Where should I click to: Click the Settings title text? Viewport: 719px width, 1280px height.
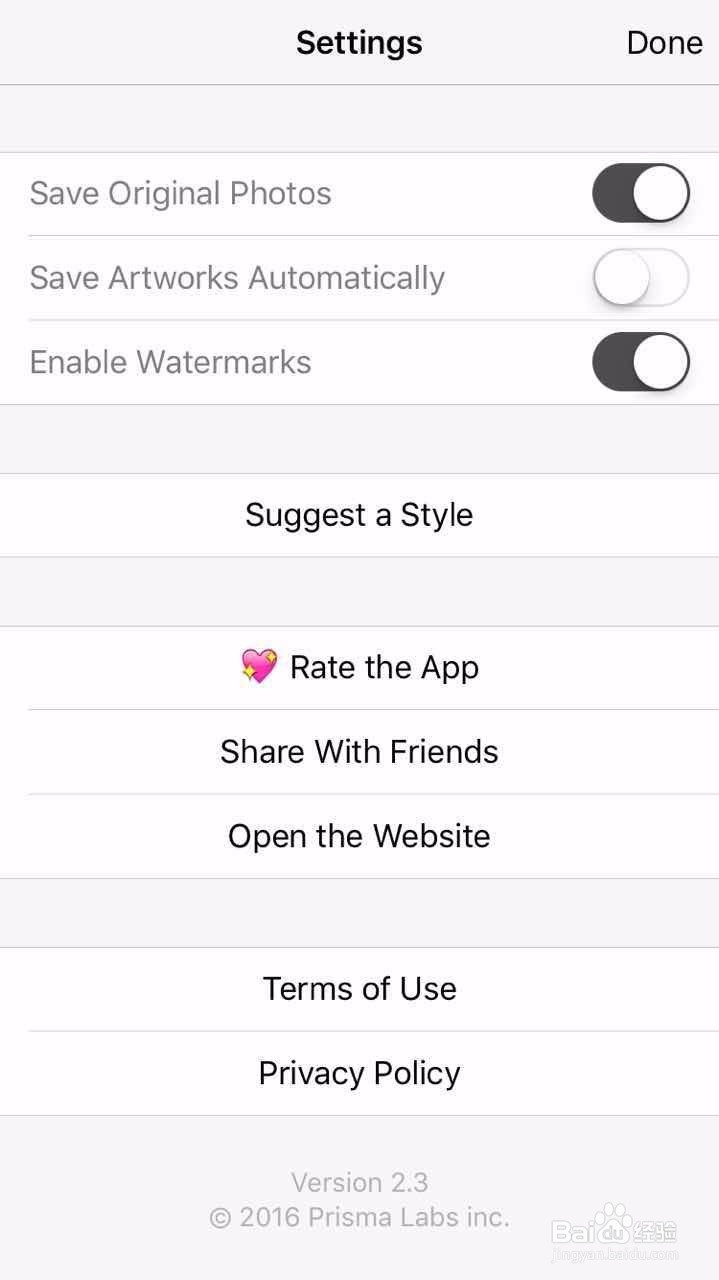pos(359,43)
